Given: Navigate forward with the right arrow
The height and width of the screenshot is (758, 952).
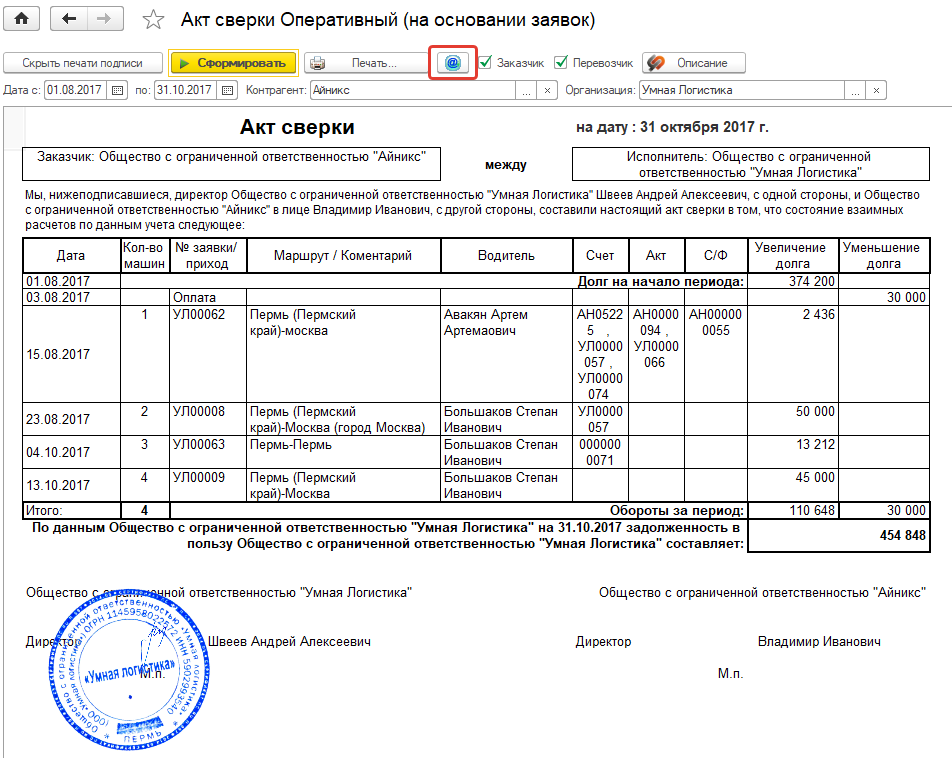Looking at the screenshot, I should pyautogui.click(x=105, y=19).
